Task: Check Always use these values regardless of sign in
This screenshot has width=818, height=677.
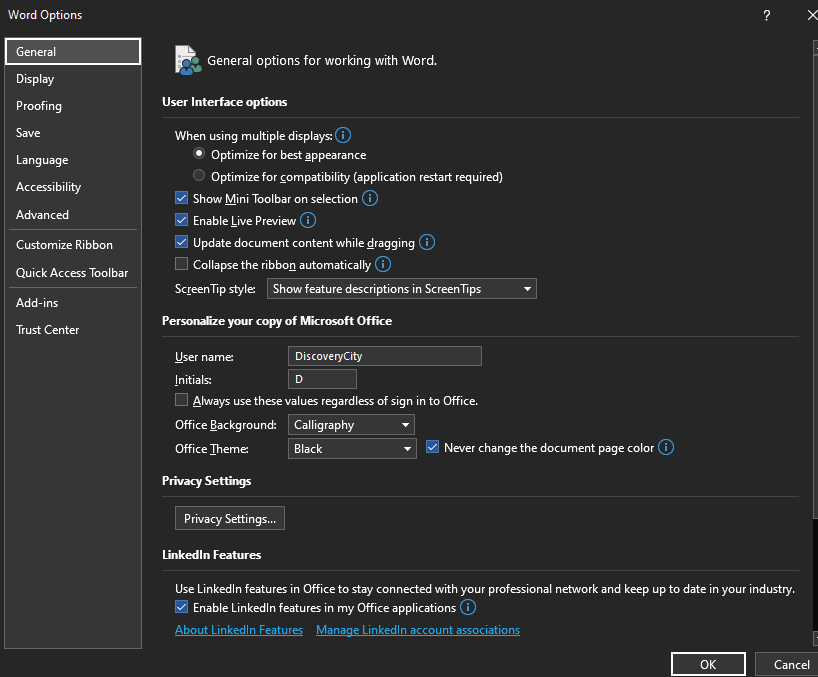Action: point(182,400)
